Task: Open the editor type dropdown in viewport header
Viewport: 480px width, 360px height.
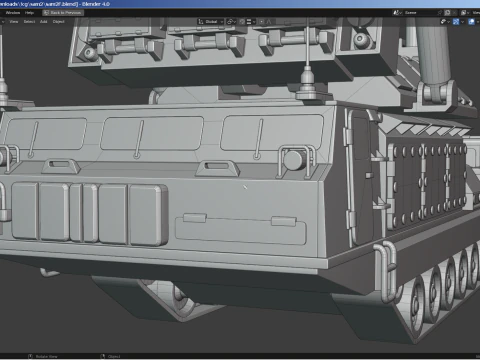Action: [x=3, y=22]
